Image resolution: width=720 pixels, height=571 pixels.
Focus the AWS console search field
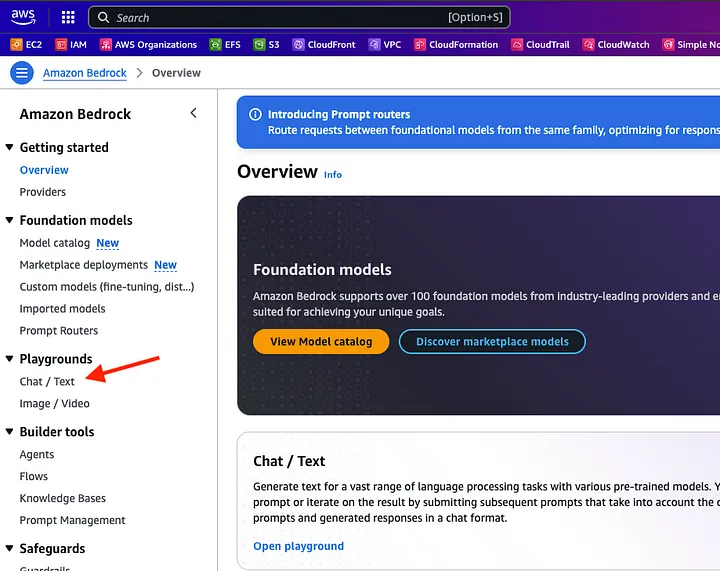tap(299, 17)
